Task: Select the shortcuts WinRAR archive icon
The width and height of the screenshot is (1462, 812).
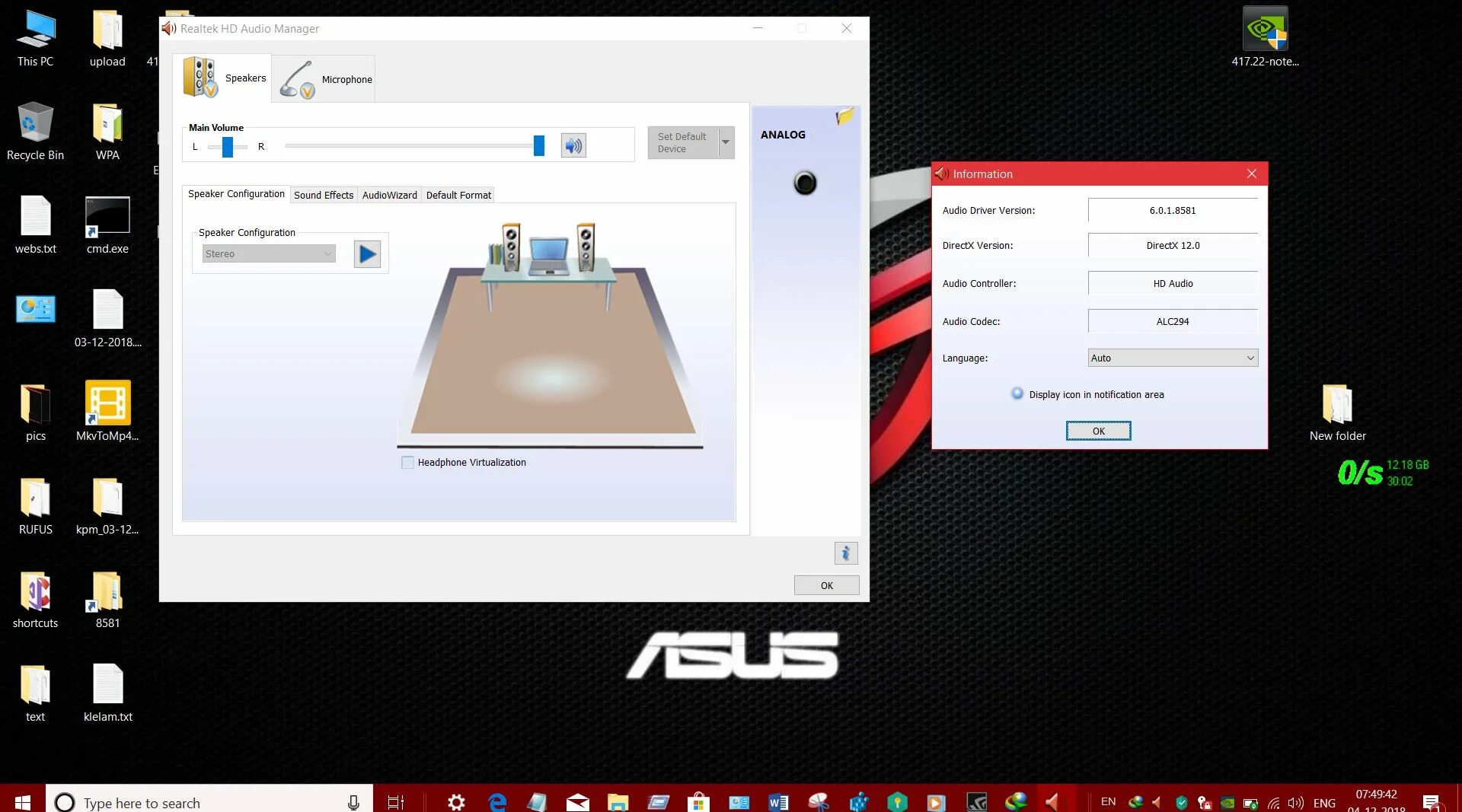Action: 35,600
